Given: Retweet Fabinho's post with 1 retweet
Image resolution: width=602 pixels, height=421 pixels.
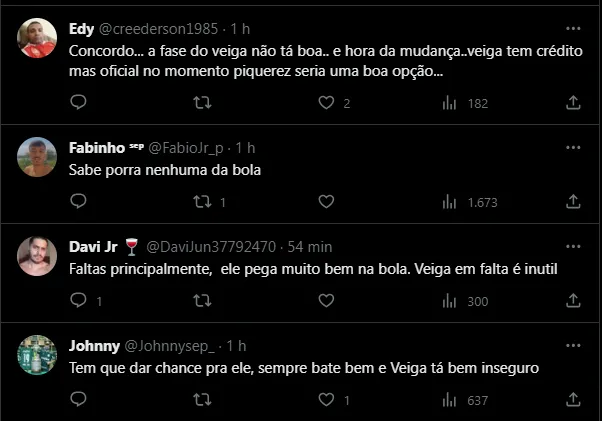Looking at the screenshot, I should click(x=201, y=202).
